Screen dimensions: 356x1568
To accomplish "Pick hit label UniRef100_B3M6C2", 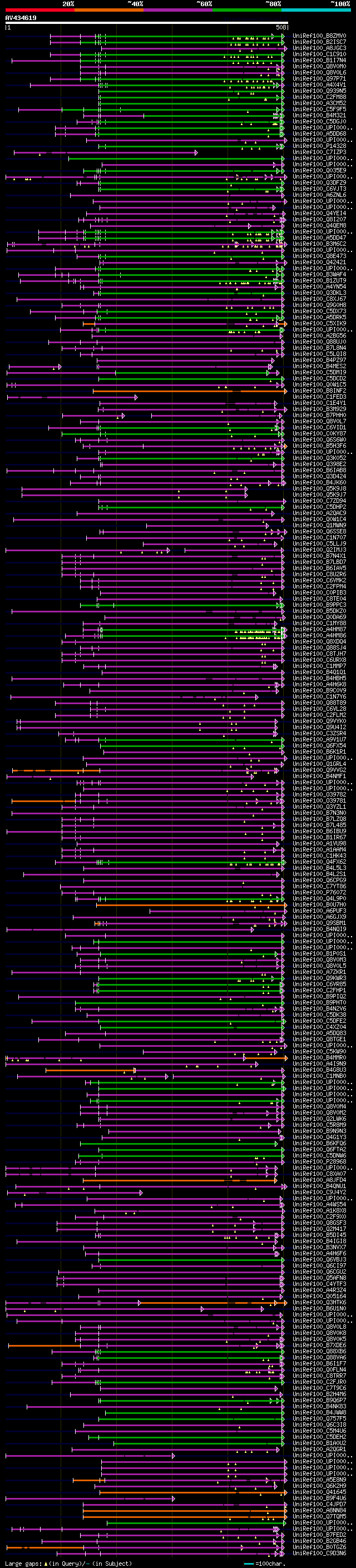I will tap(319, 244).
